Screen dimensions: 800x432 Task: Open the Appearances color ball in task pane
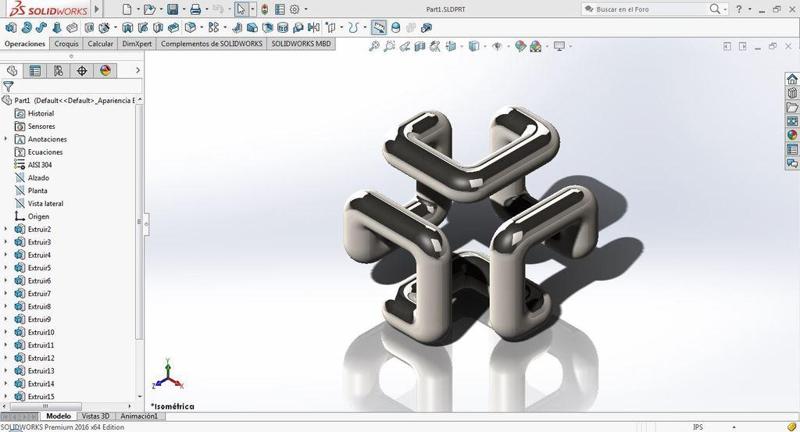click(792, 135)
